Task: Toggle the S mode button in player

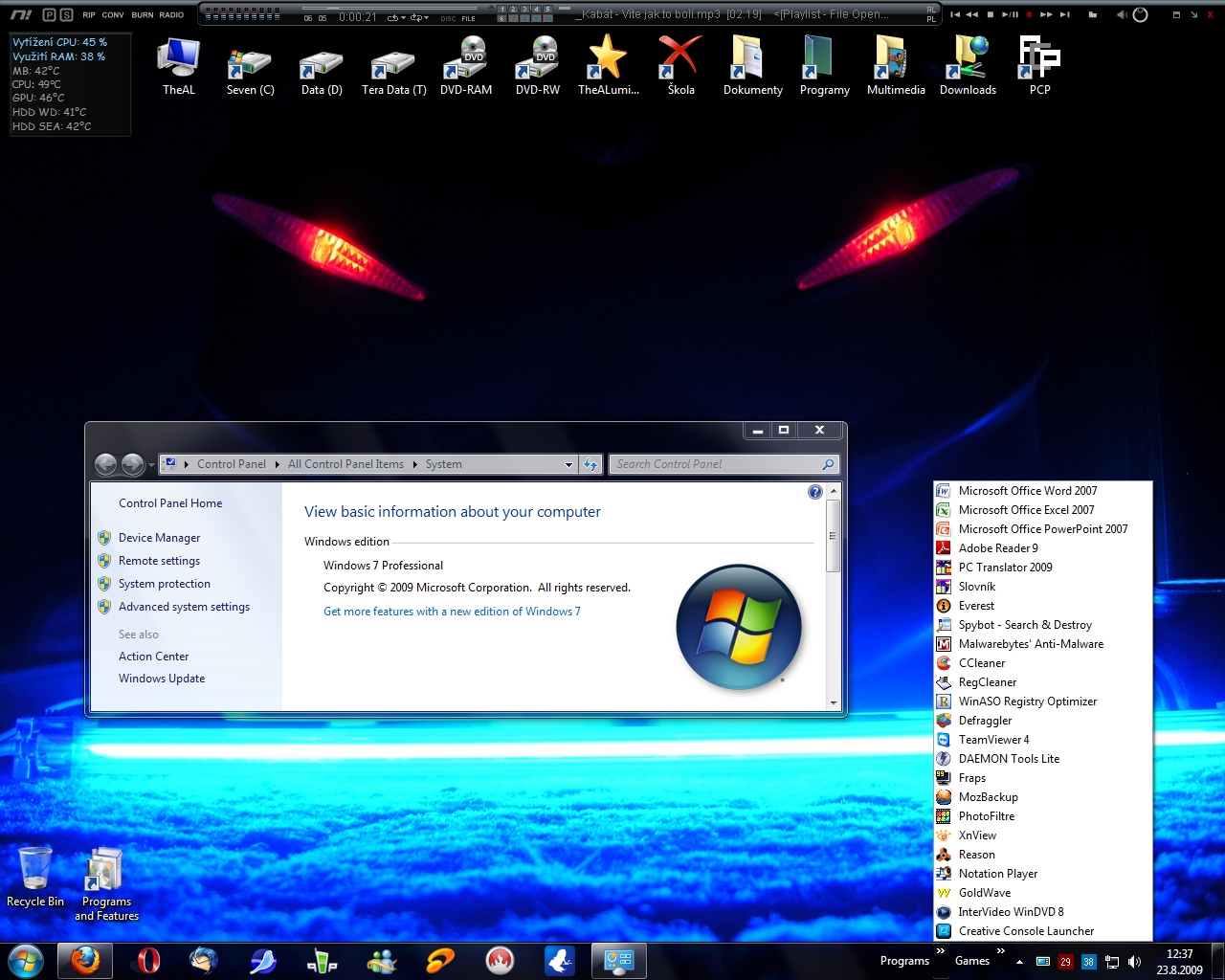Action: pyautogui.click(x=67, y=14)
